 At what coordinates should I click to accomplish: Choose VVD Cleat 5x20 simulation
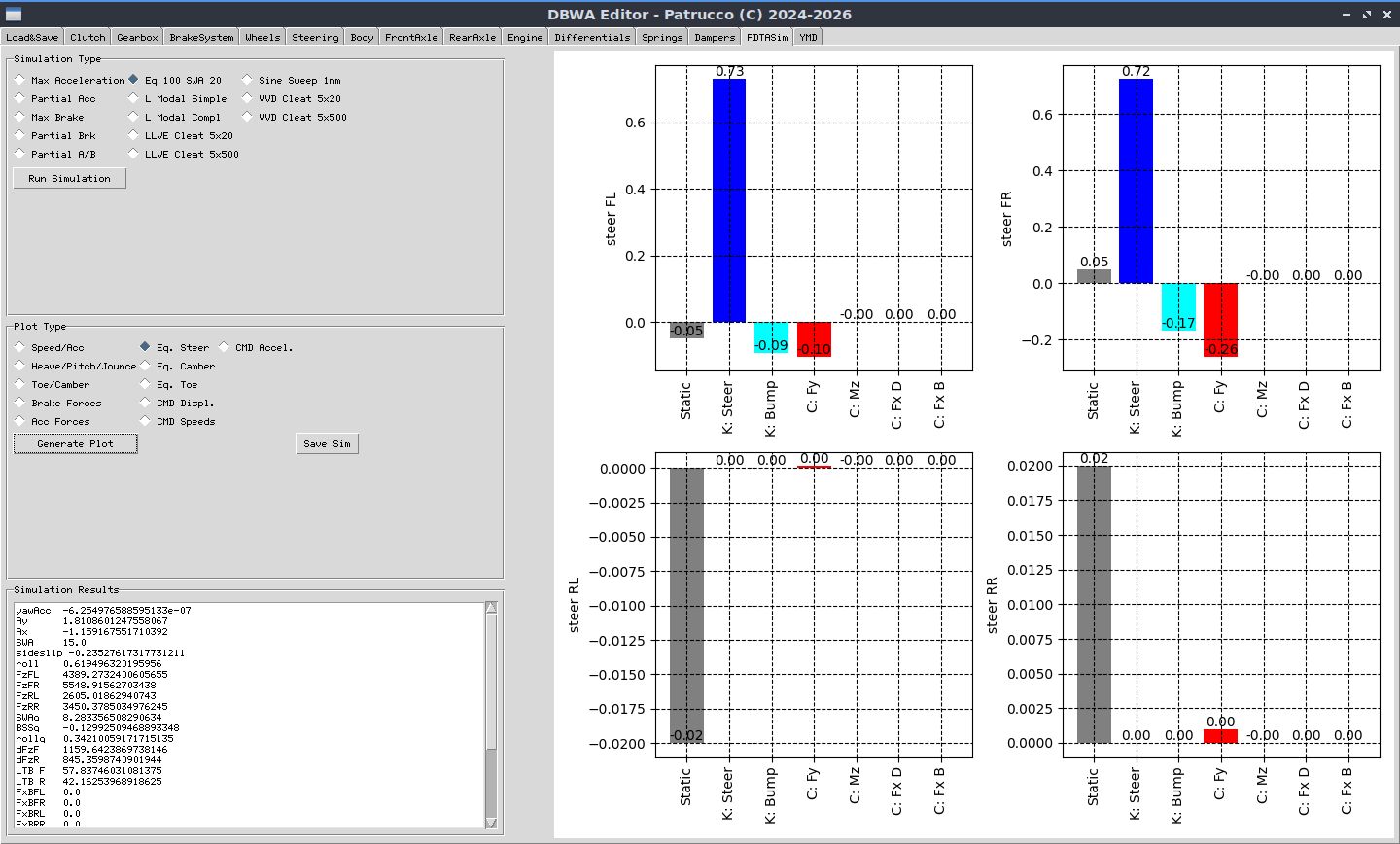[x=292, y=98]
